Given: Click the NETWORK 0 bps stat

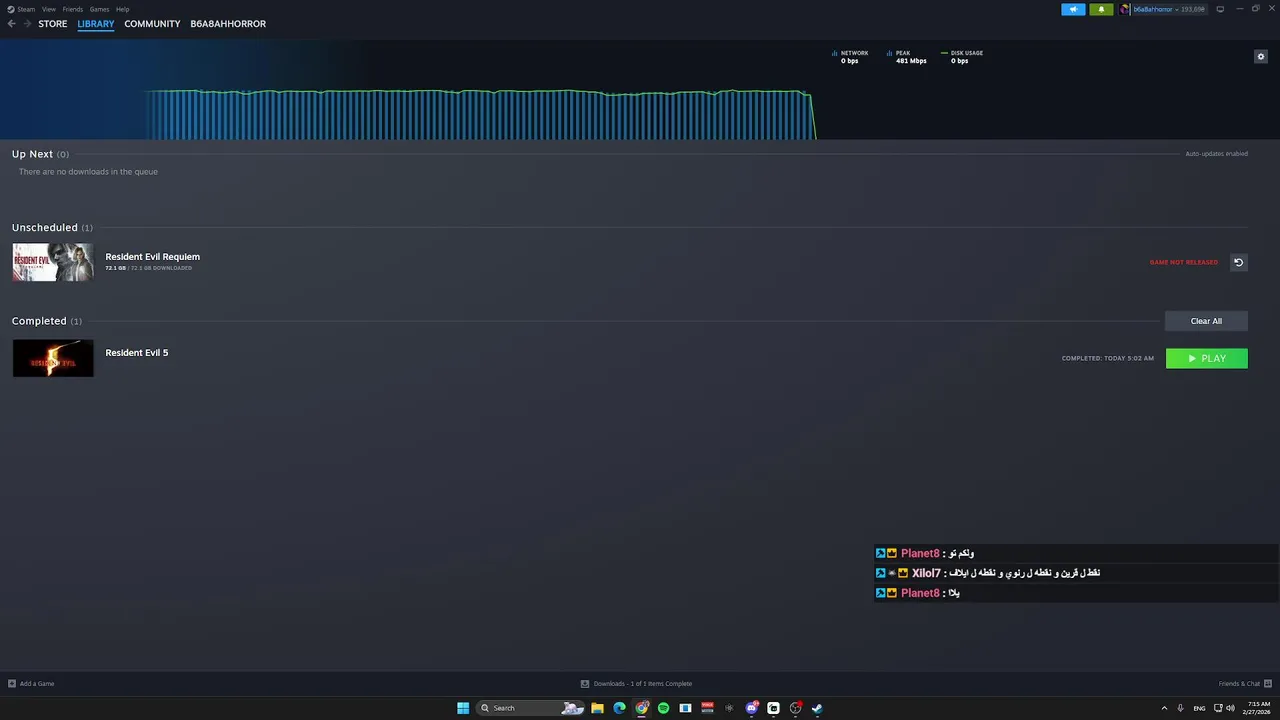Looking at the screenshot, I should click(x=850, y=57).
